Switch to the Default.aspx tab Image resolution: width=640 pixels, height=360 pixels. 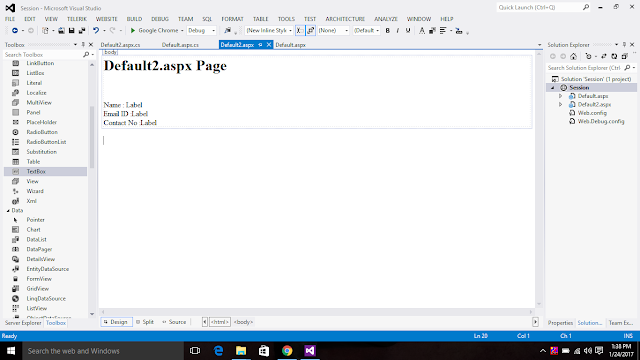(x=290, y=45)
